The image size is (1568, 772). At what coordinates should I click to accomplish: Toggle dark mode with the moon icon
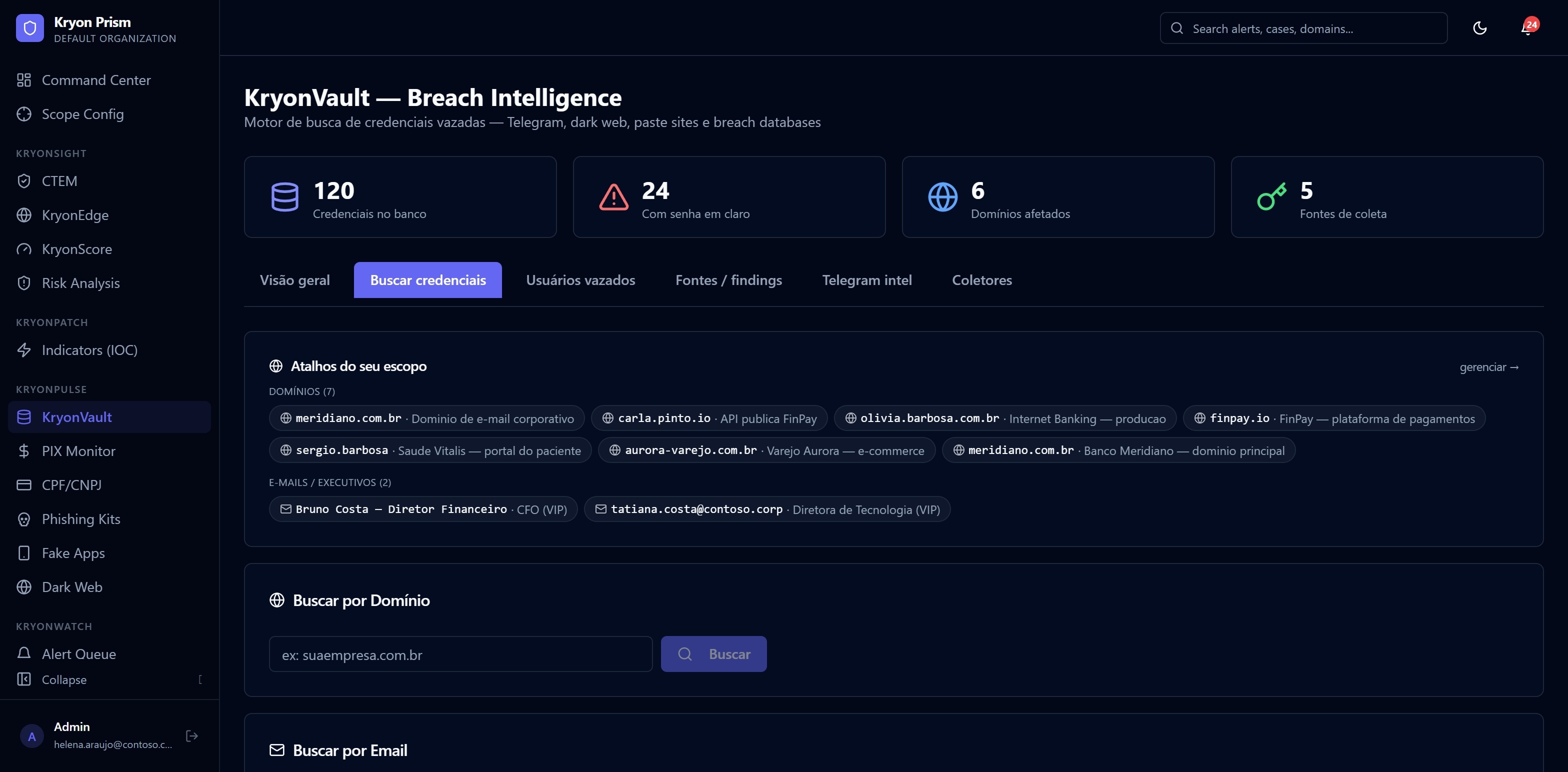(1479, 28)
